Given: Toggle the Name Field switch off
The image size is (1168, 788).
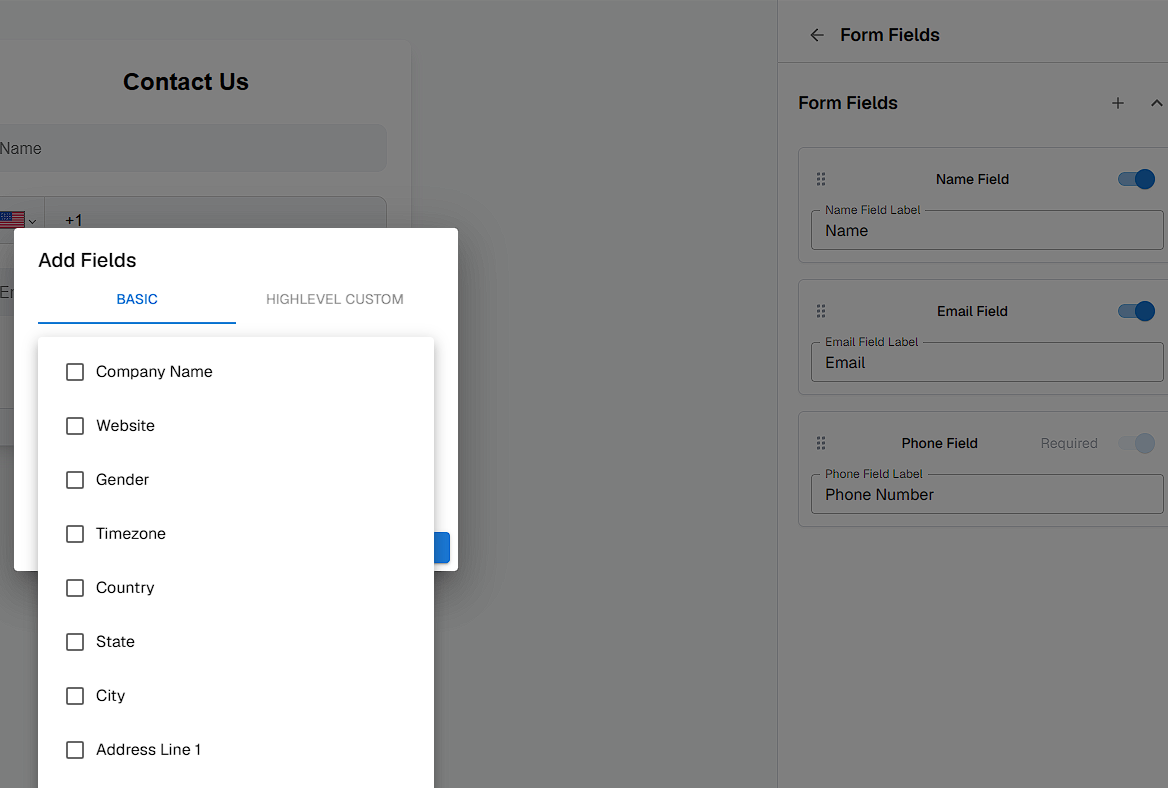Looking at the screenshot, I should point(1137,179).
